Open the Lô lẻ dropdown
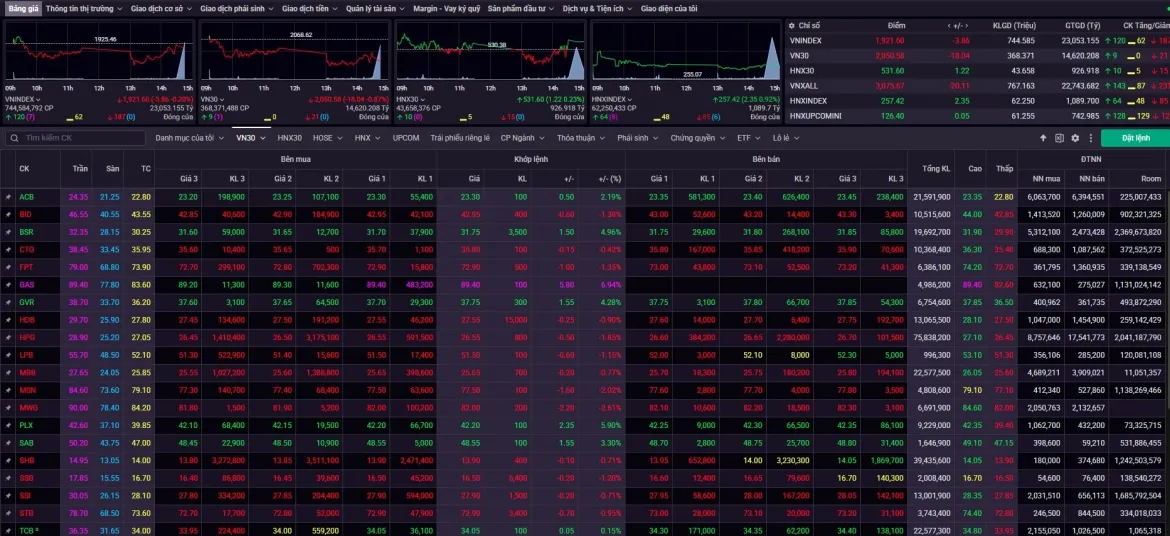Image resolution: width=1170 pixels, height=536 pixels. pyautogui.click(x=786, y=138)
